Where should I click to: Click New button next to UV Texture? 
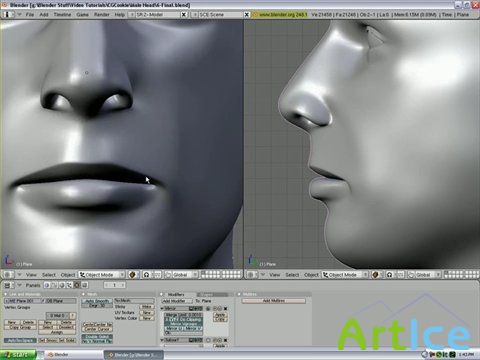pyautogui.click(x=147, y=313)
